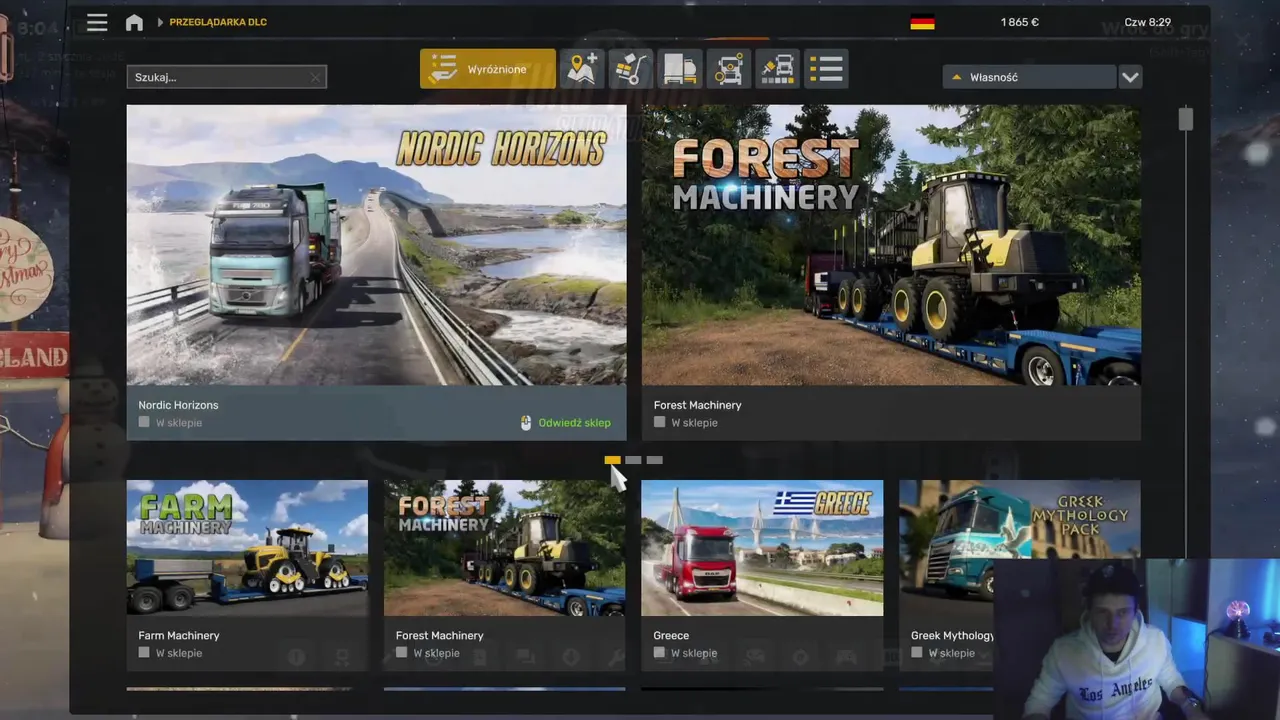Filter by cargo pack DLC icon
The height and width of the screenshot is (720, 1280).
point(631,69)
